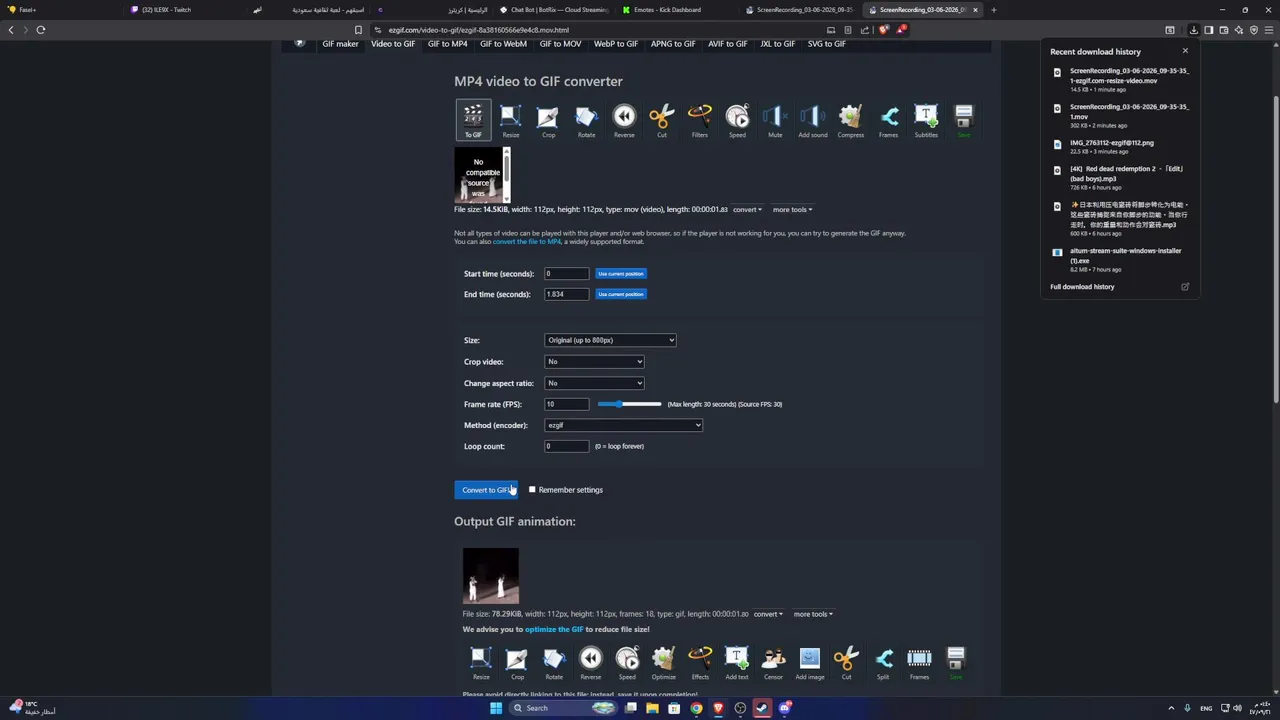The height and width of the screenshot is (720, 1280).
Task: Expand the convert menu under source video
Action: (747, 210)
